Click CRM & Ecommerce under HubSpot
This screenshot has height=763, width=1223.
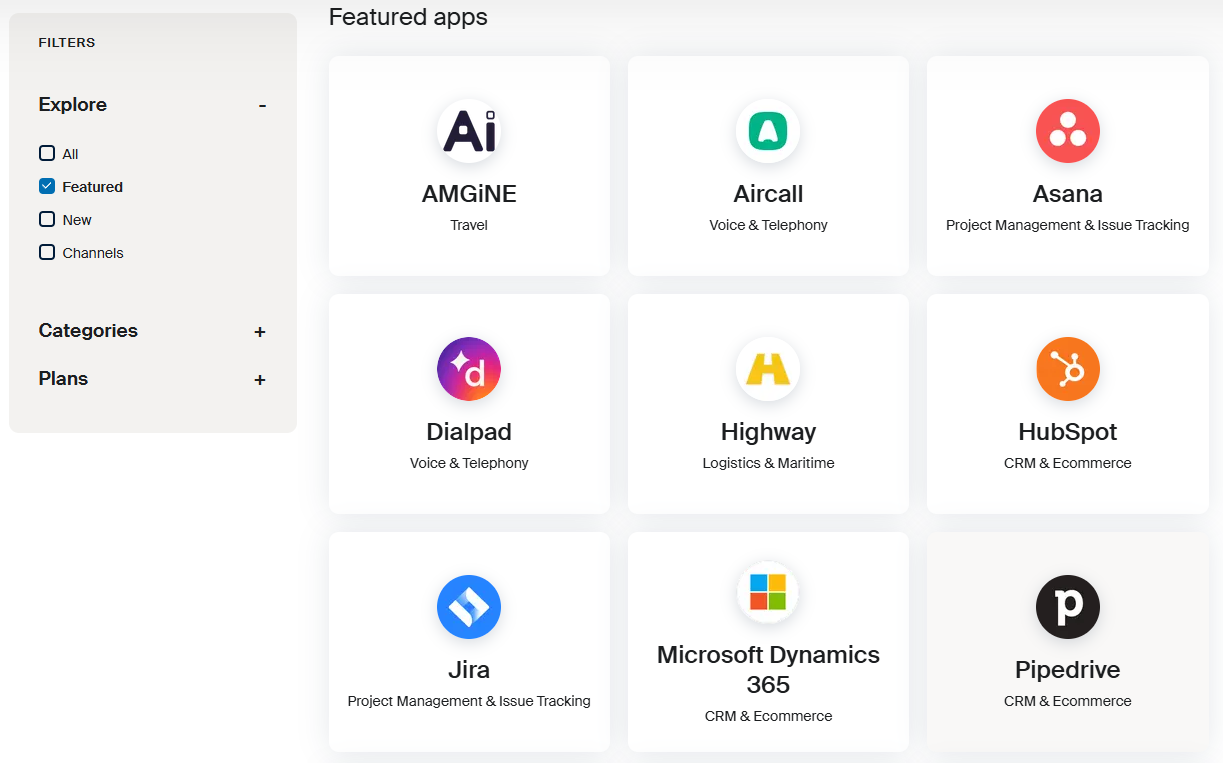(x=1068, y=463)
